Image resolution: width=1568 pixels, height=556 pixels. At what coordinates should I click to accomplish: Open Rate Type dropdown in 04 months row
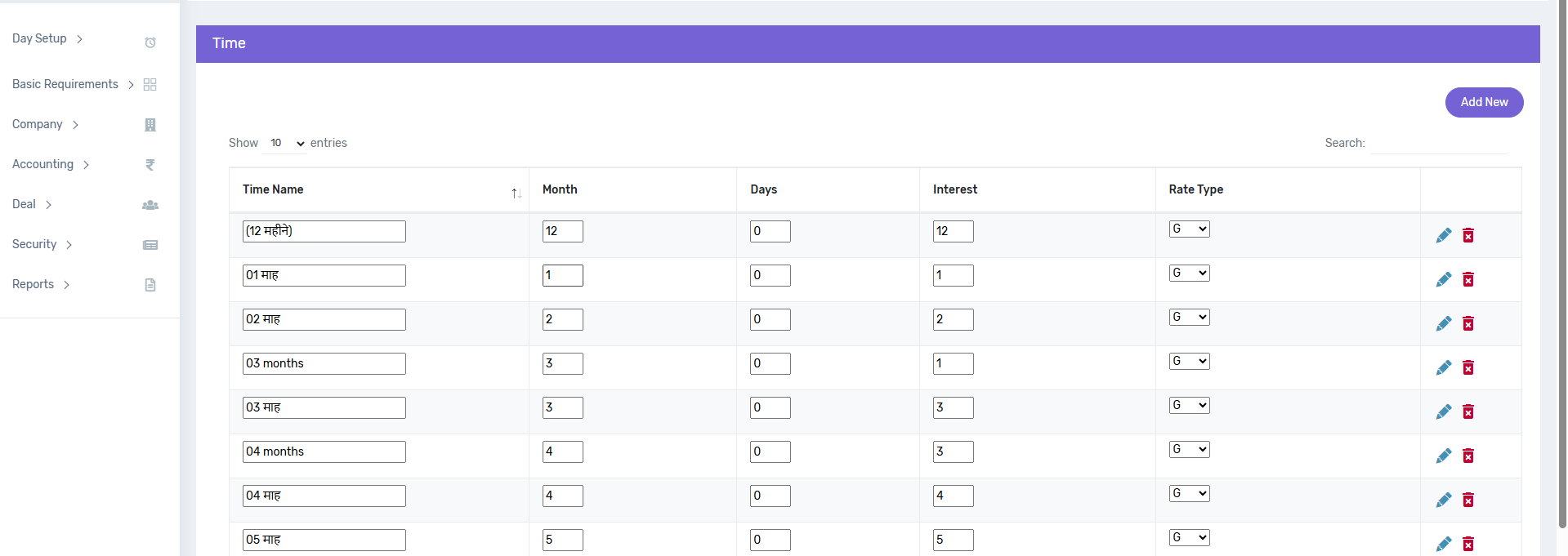1189,450
